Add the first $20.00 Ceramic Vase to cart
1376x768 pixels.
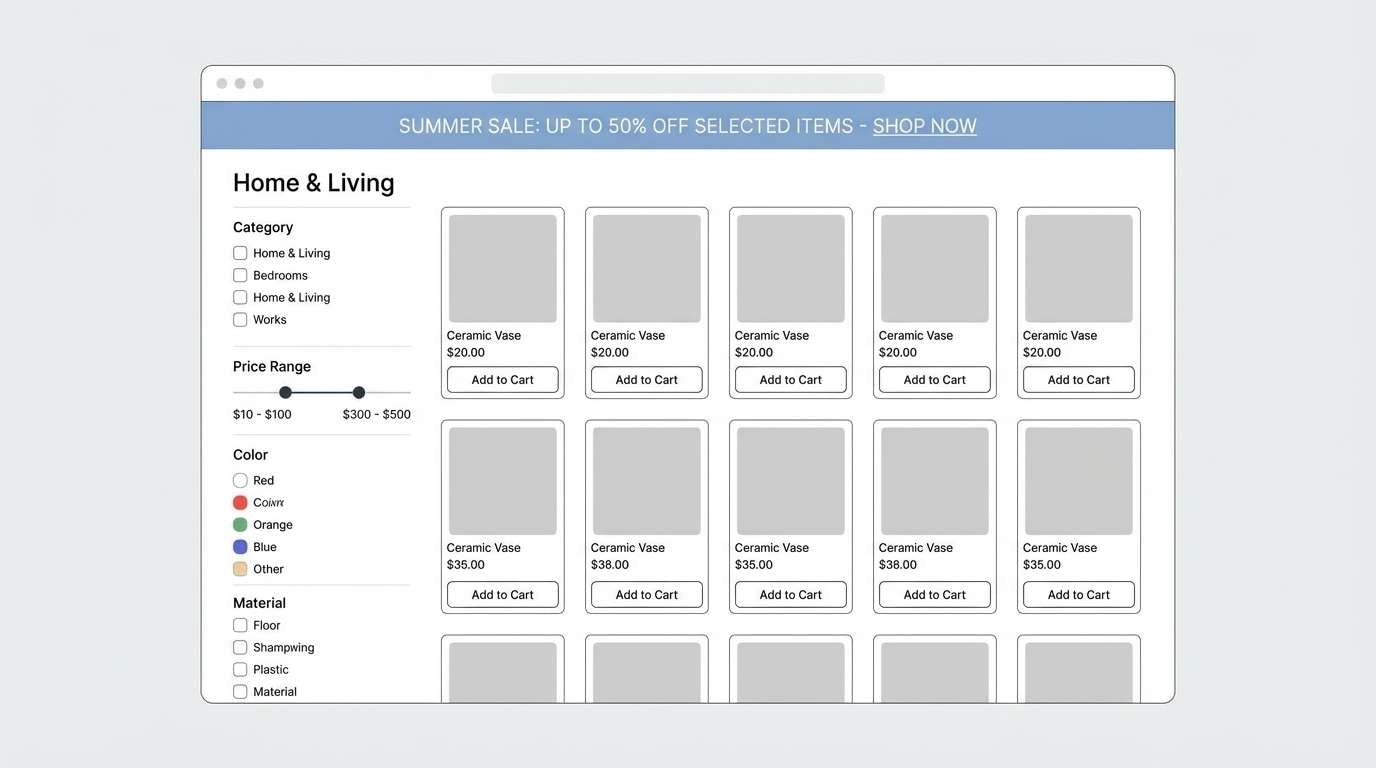pos(502,380)
